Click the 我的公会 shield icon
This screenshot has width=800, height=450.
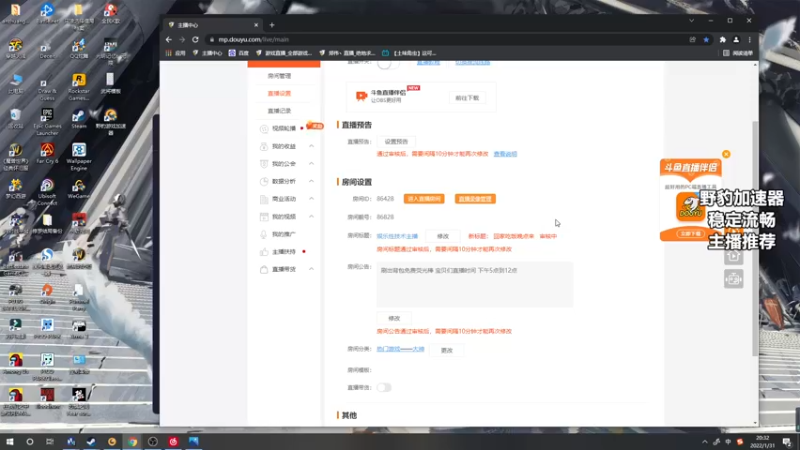[x=264, y=164]
